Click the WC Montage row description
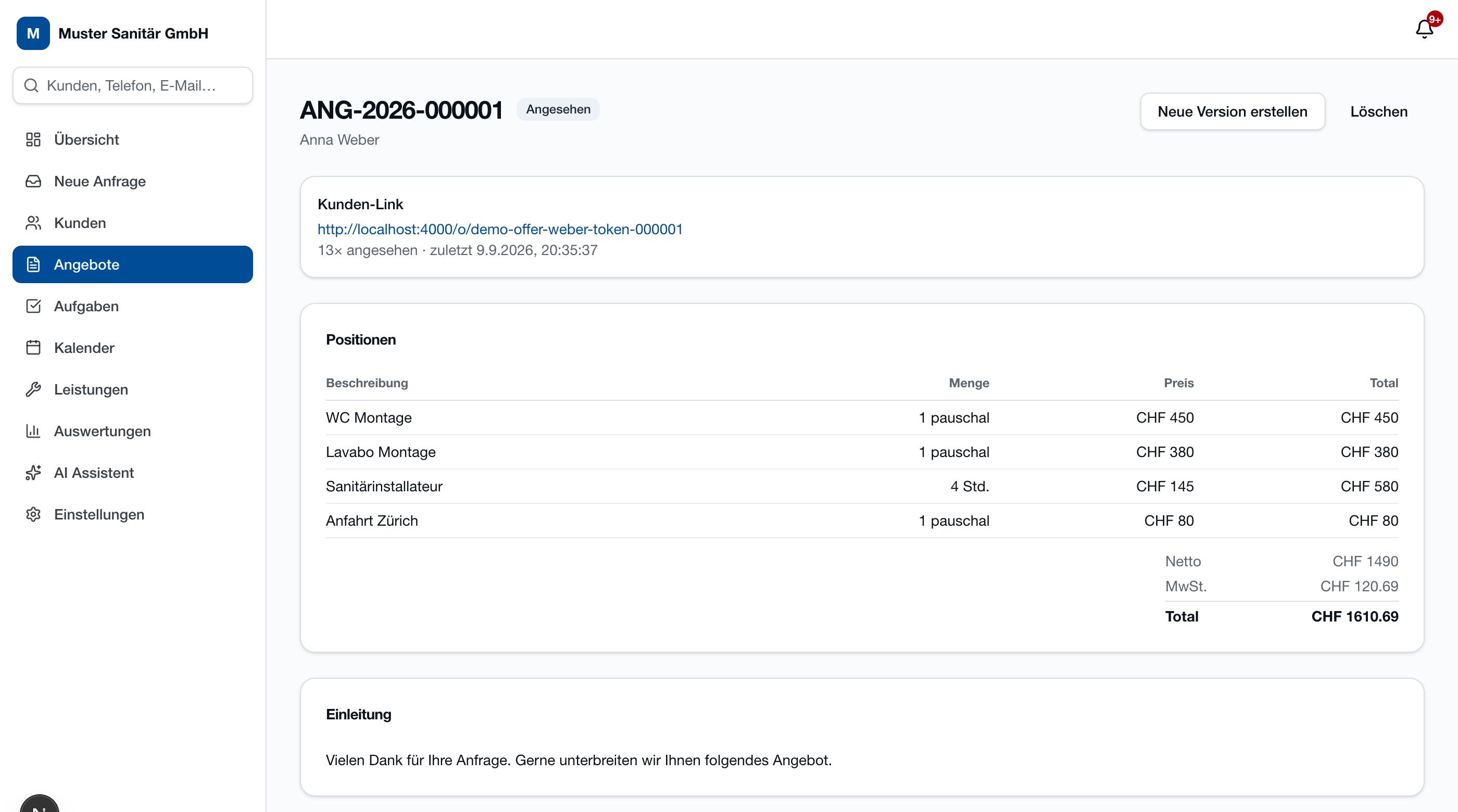This screenshot has height=812, width=1458. click(369, 417)
